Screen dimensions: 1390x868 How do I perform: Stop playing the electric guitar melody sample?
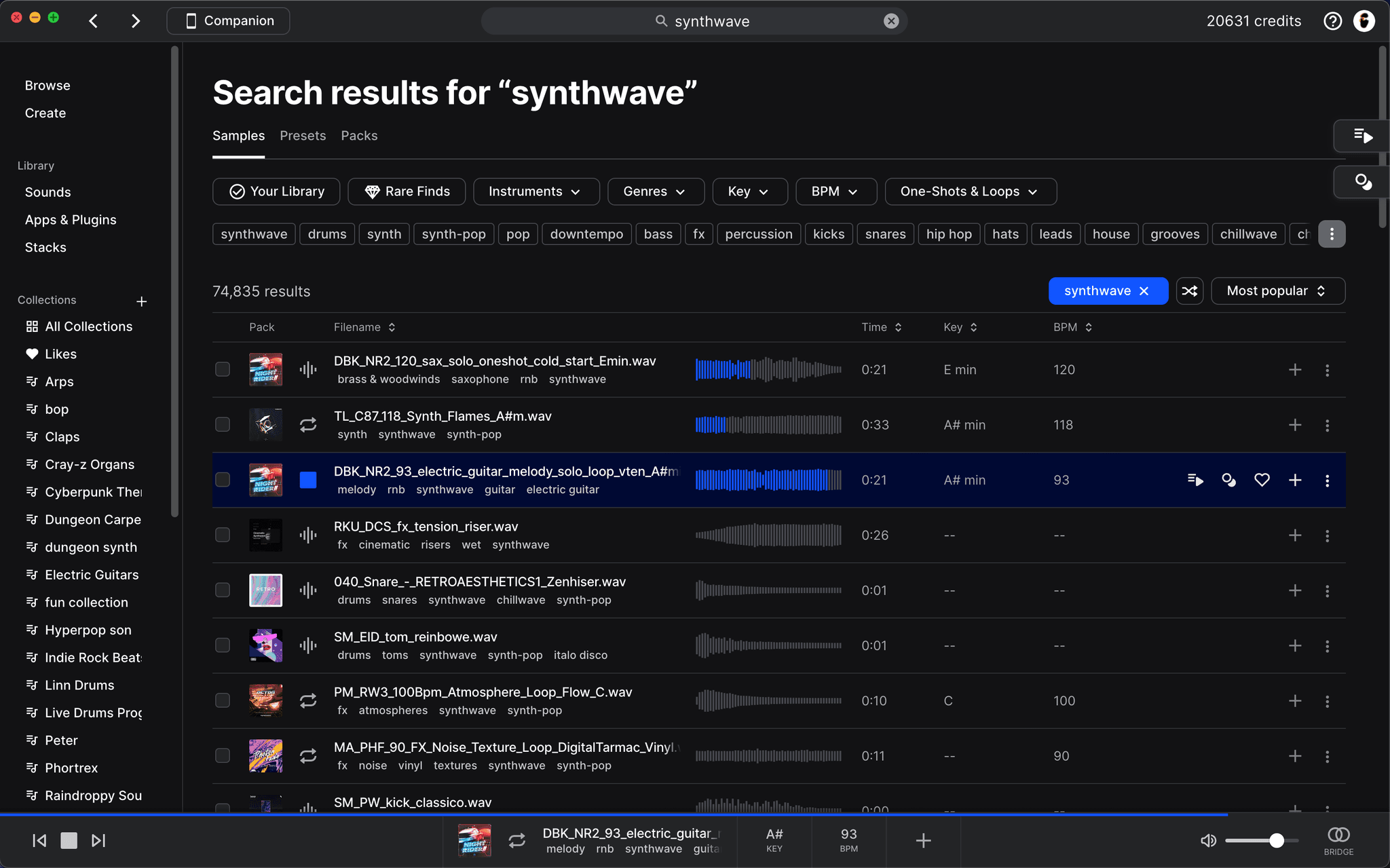click(308, 480)
